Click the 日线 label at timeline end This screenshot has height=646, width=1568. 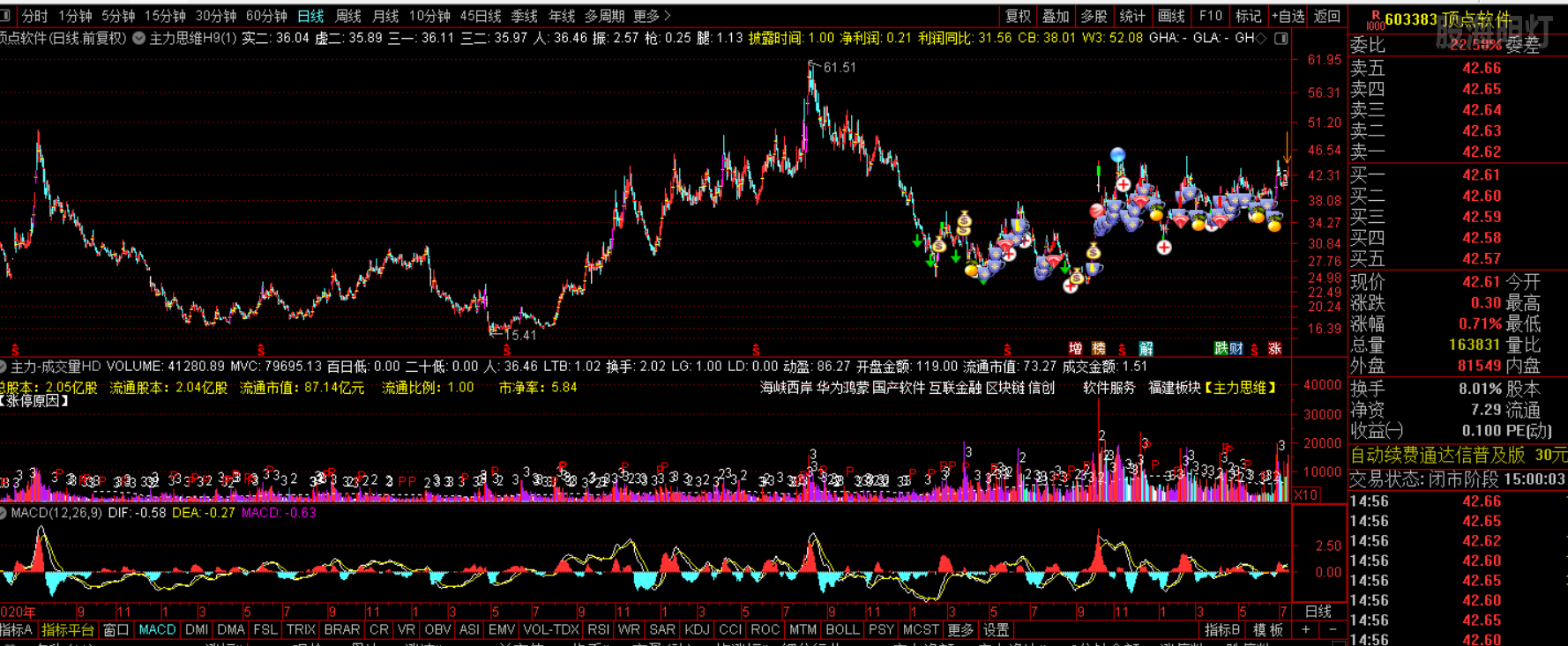coord(1318,611)
